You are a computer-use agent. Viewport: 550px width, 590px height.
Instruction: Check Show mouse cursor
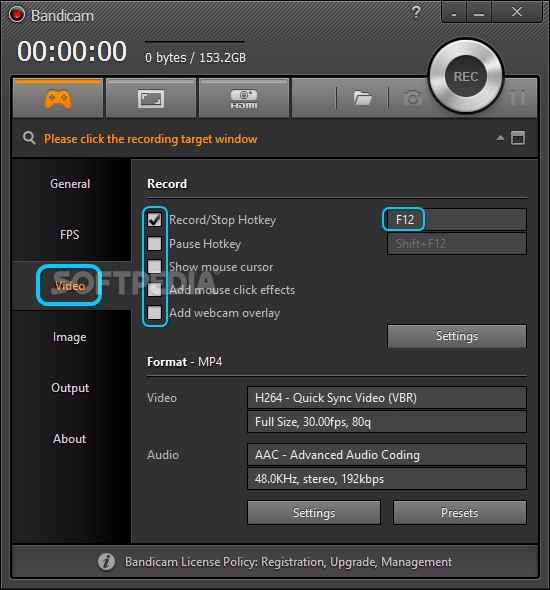coord(154,266)
